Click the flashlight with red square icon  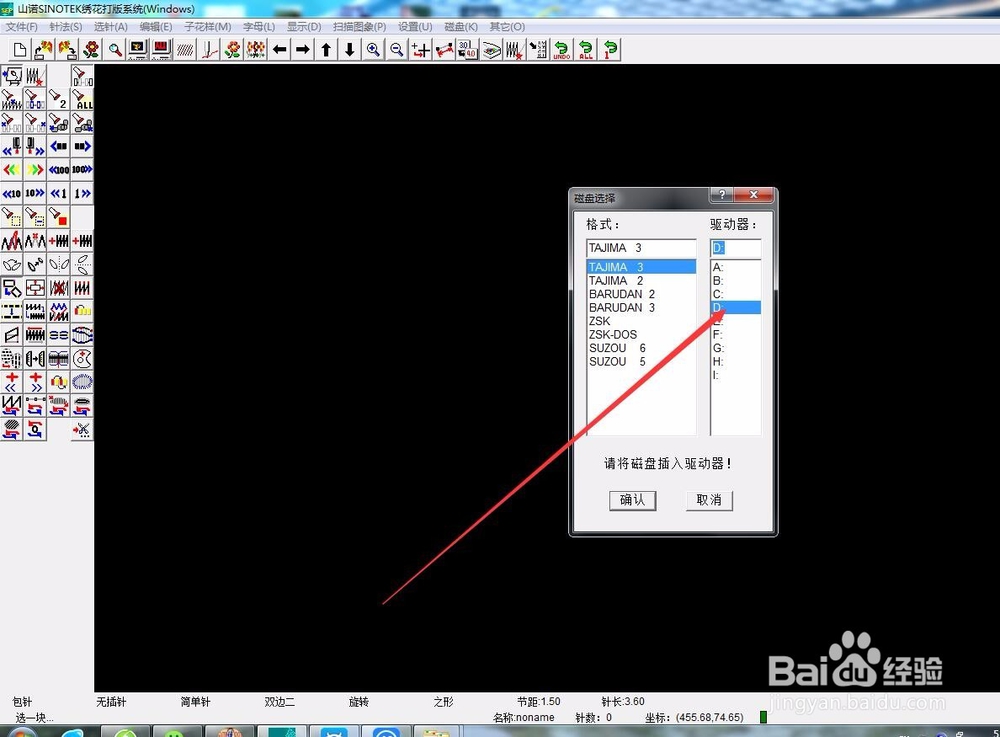click(59, 217)
